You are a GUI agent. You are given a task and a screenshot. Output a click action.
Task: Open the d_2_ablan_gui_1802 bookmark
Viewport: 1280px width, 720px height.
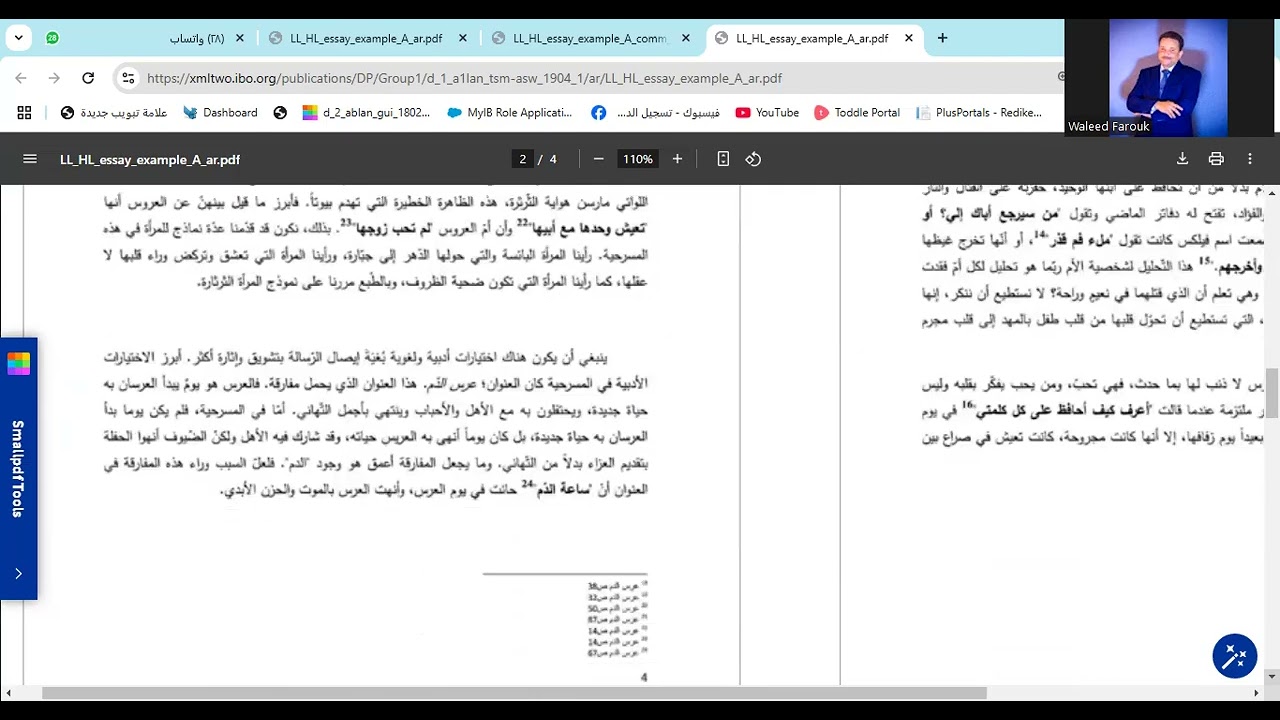pos(366,113)
